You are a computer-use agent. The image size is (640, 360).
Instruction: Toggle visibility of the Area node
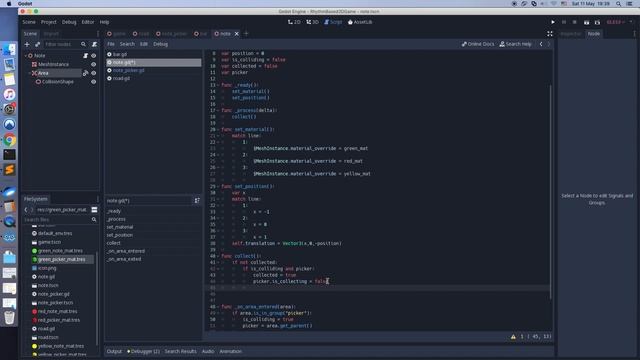click(93, 73)
